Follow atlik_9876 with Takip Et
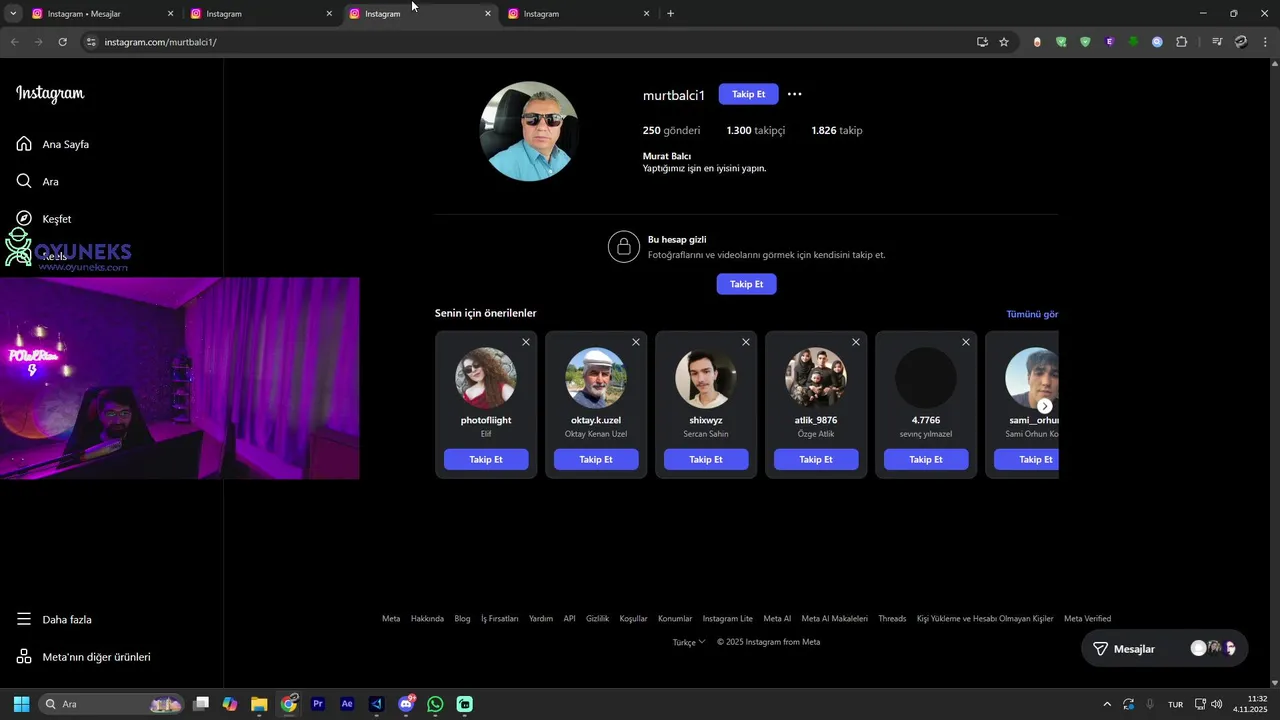Image resolution: width=1280 pixels, height=720 pixels. click(816, 459)
